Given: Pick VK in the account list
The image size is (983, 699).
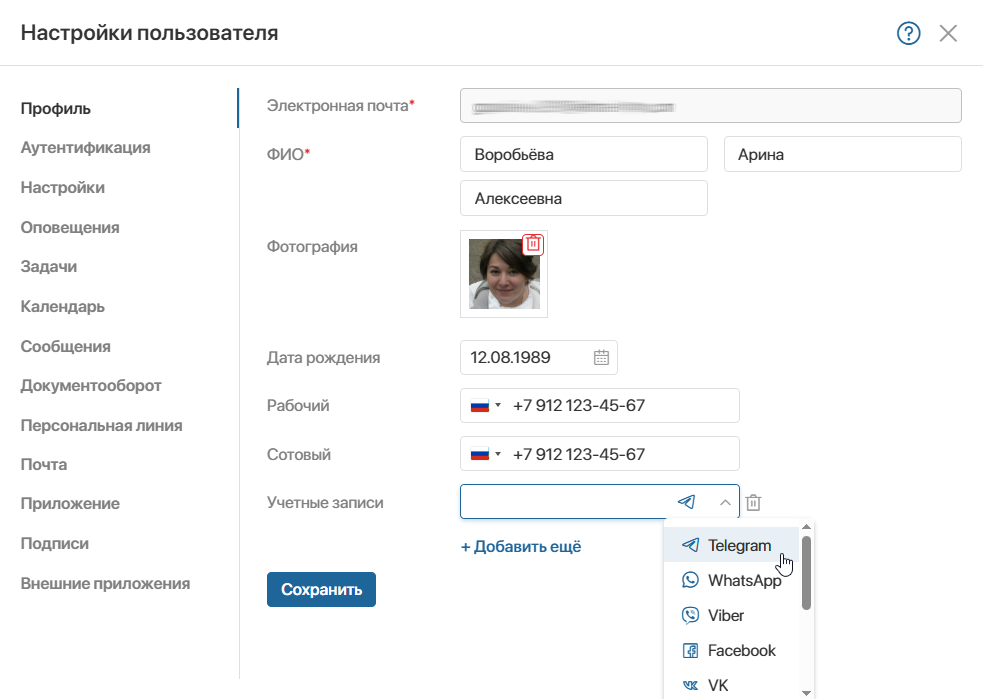Looking at the screenshot, I should coord(733,685).
